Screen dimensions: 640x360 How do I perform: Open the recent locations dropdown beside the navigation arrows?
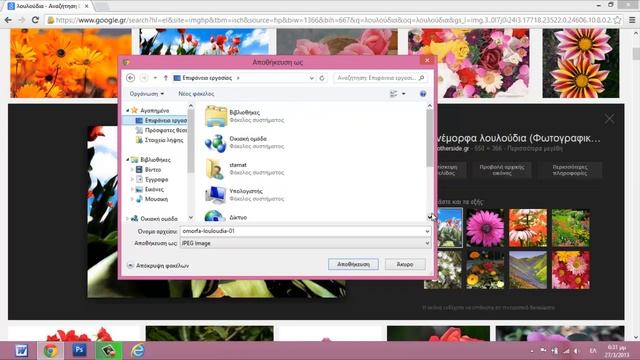point(155,78)
